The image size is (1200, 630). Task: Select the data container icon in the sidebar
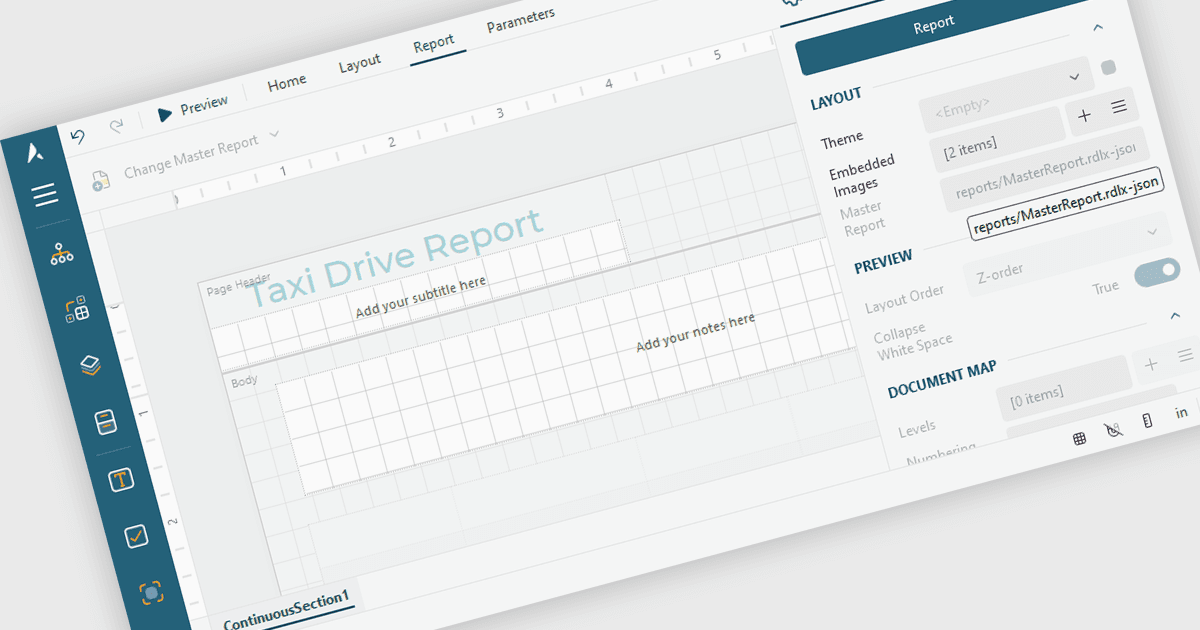point(106,422)
